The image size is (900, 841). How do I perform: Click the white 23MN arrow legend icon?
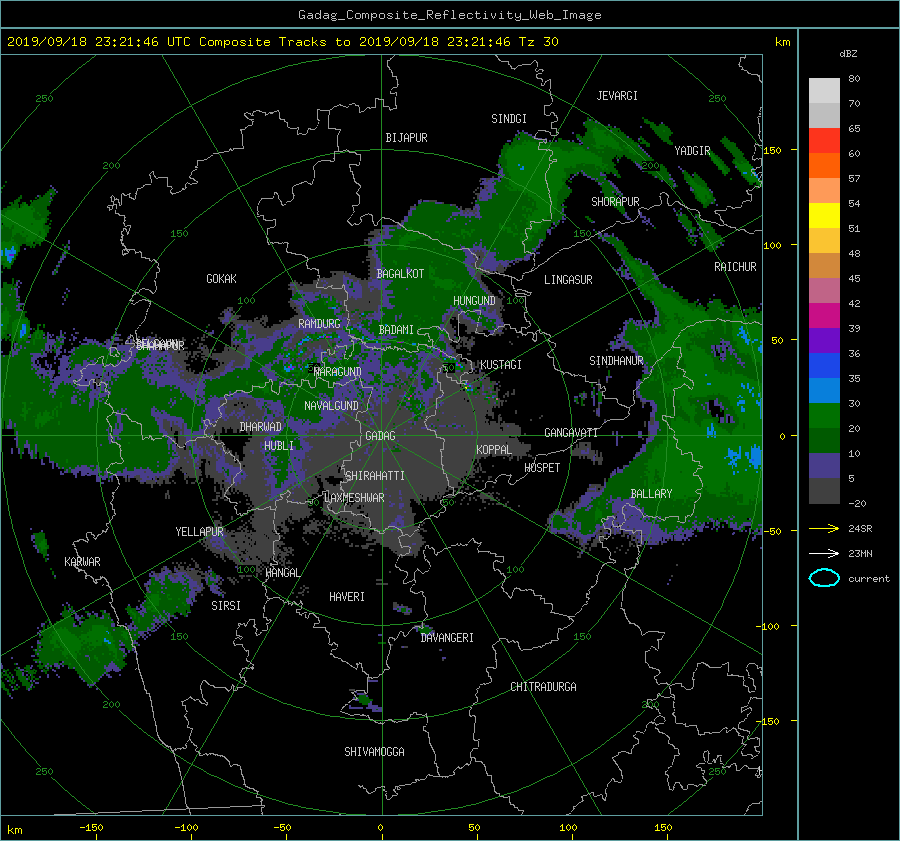pyautogui.click(x=824, y=553)
